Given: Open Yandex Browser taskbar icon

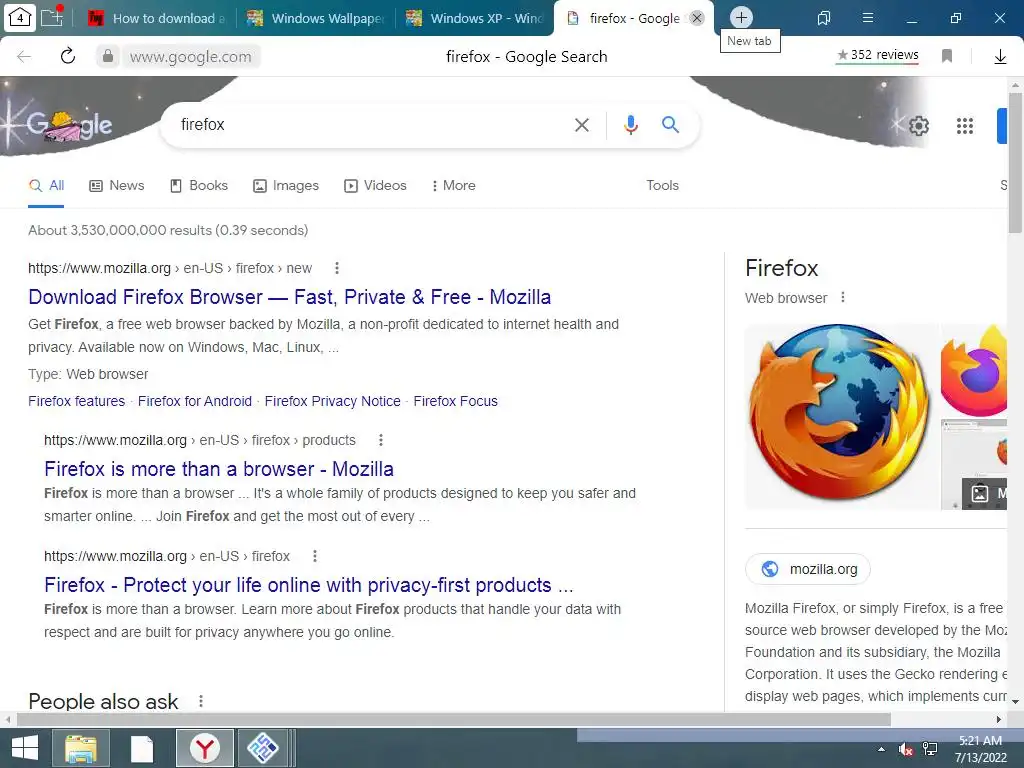Looking at the screenshot, I should [205, 748].
